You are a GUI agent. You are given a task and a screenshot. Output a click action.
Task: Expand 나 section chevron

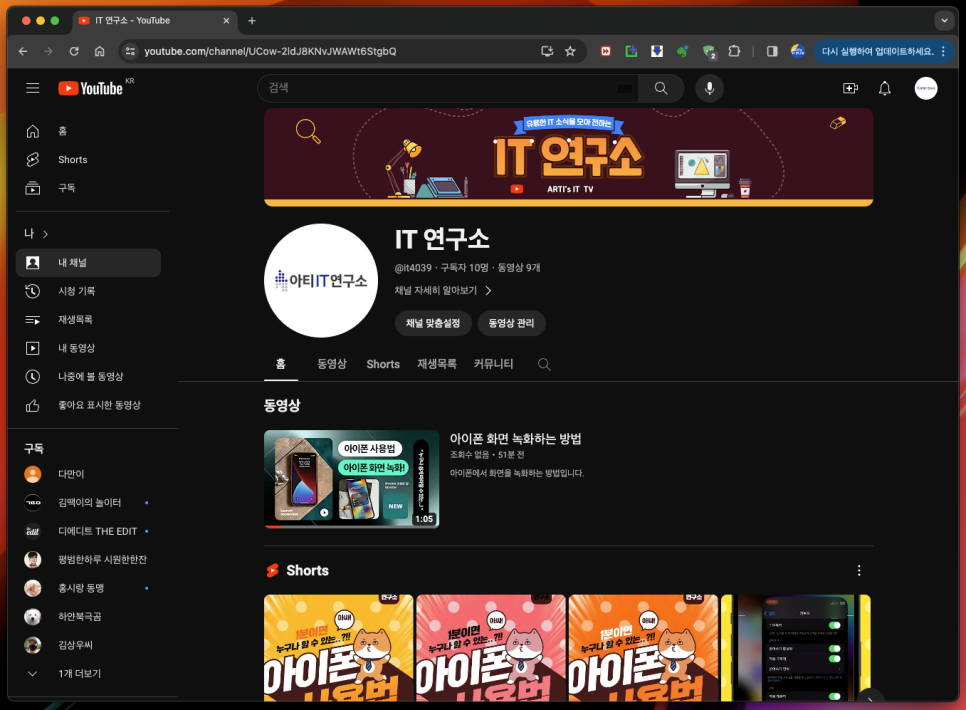[46, 234]
